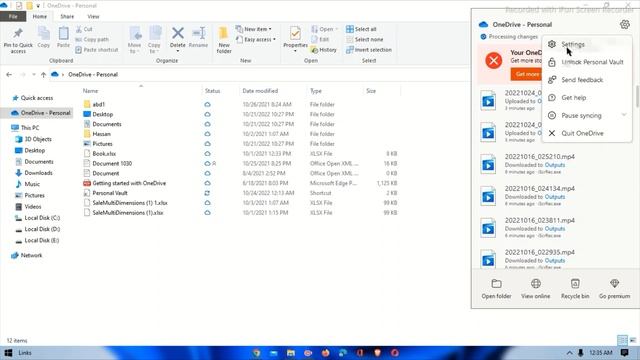Click the Paste ribbon icon
Screen dimensions: 640x360
coord(63,38)
